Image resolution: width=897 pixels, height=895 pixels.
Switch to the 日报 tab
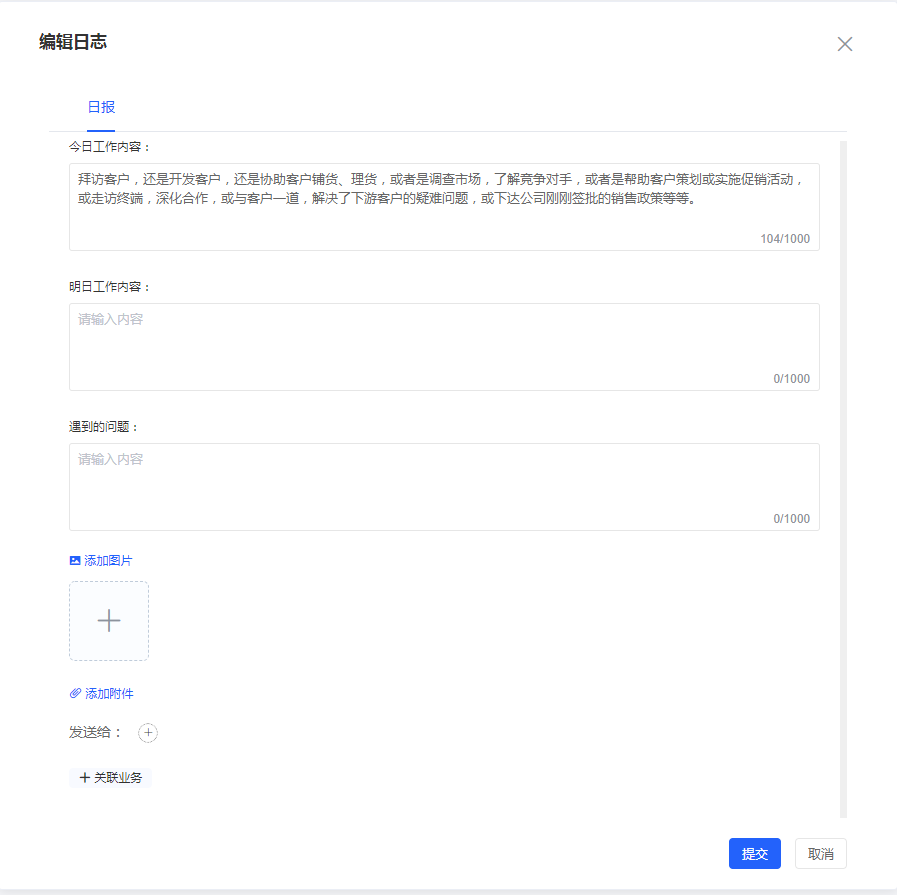(x=101, y=107)
